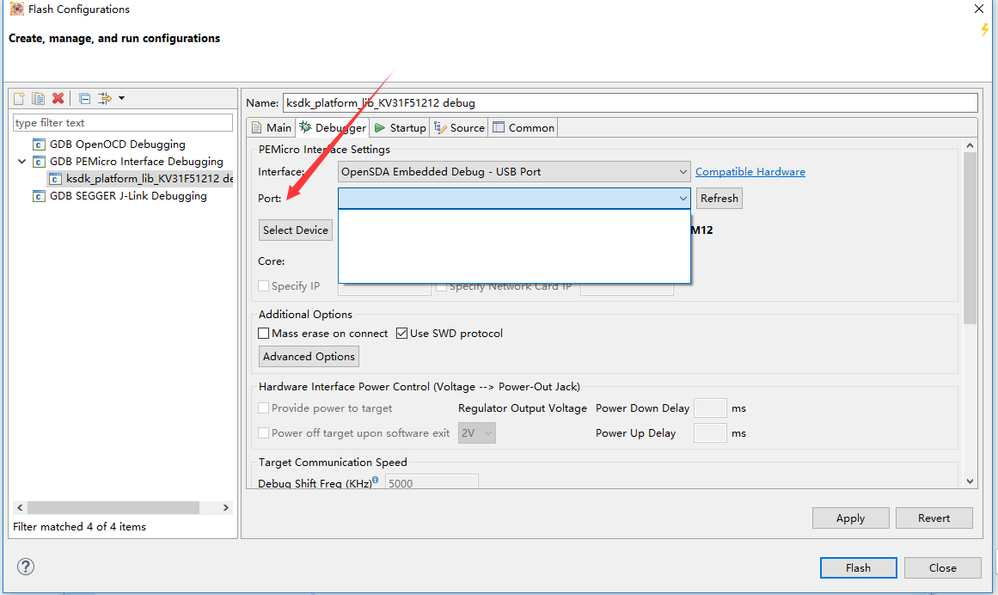Click the Power Down Delay field
The image size is (998, 595).
710,409
